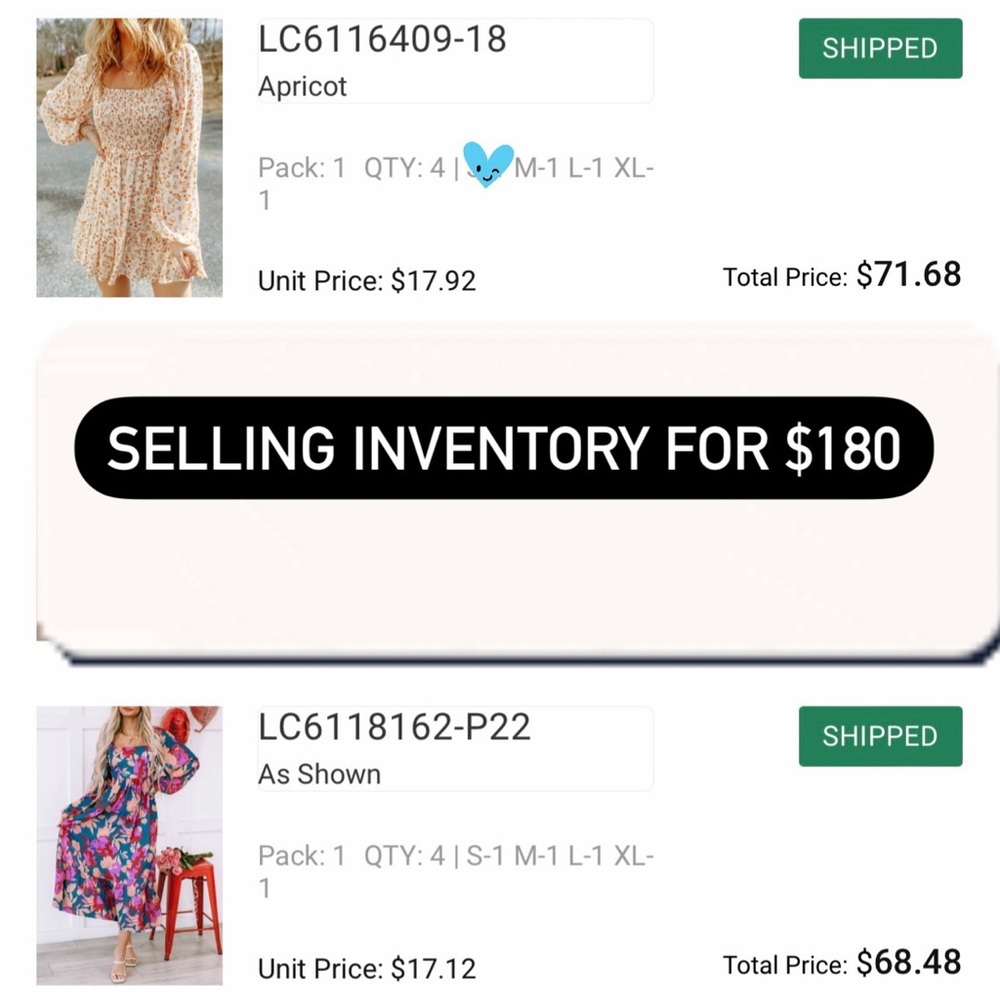Click Pack: 1 on the As Shown item

[301, 856]
